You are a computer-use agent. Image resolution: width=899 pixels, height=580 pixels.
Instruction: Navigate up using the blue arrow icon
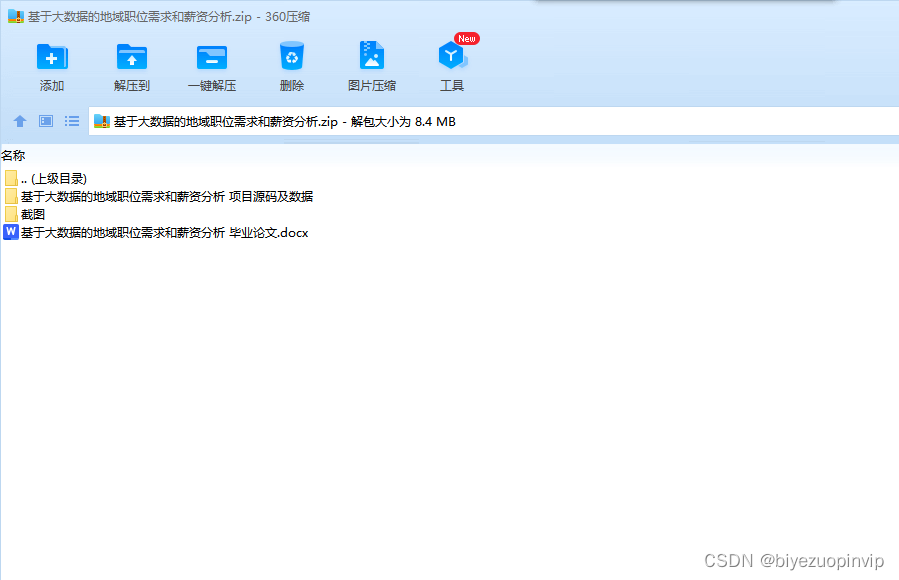click(20, 121)
